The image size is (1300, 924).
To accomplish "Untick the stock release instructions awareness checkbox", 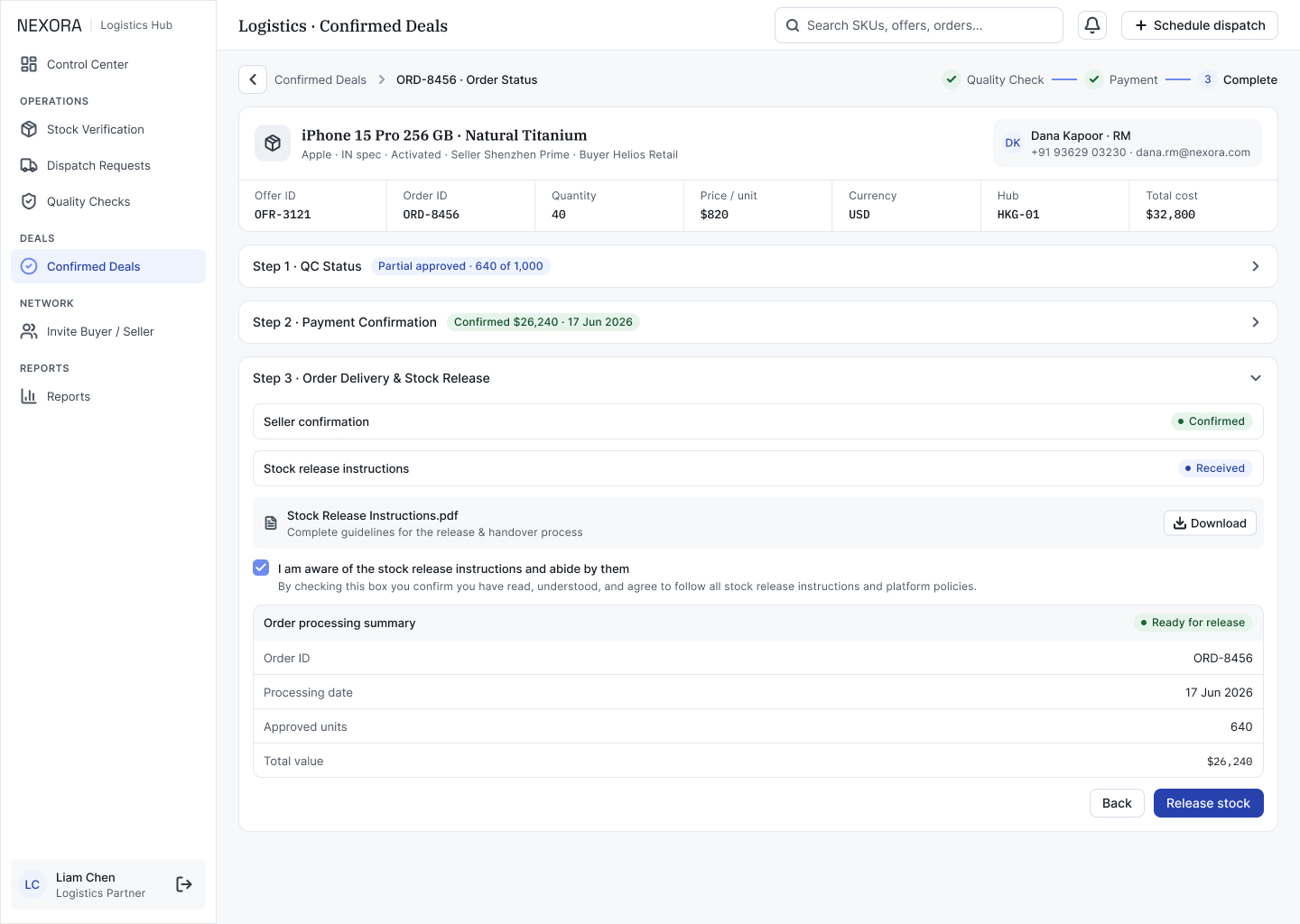I will [261, 568].
